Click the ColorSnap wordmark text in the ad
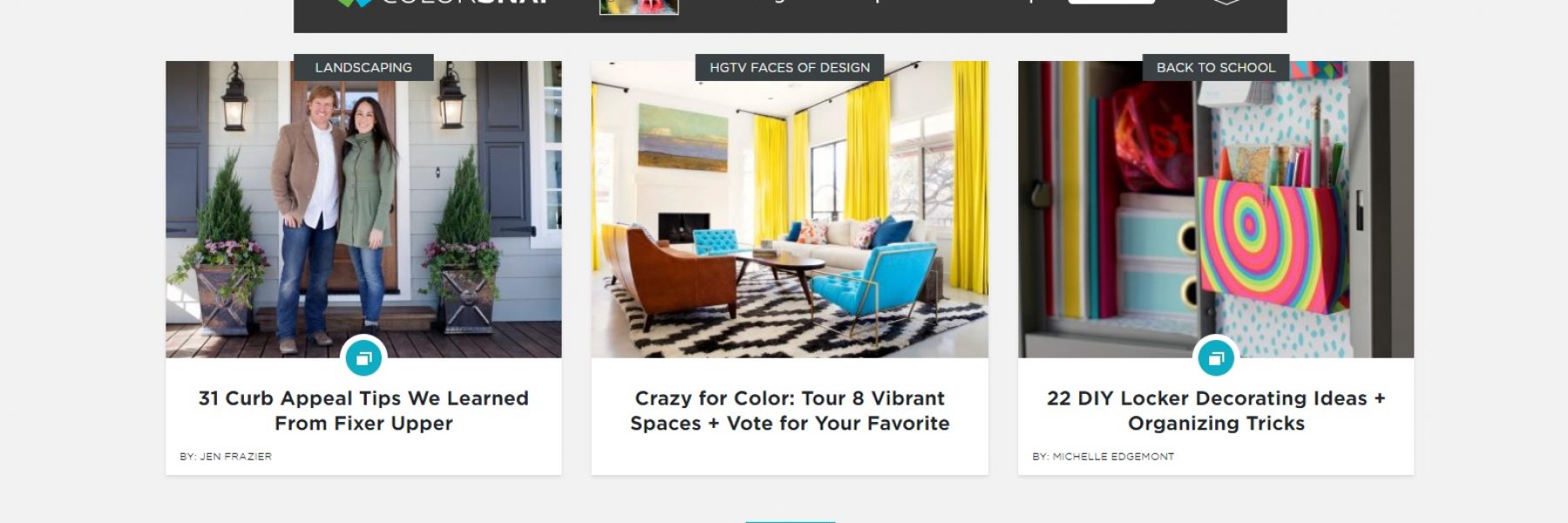 [x=466, y=3]
